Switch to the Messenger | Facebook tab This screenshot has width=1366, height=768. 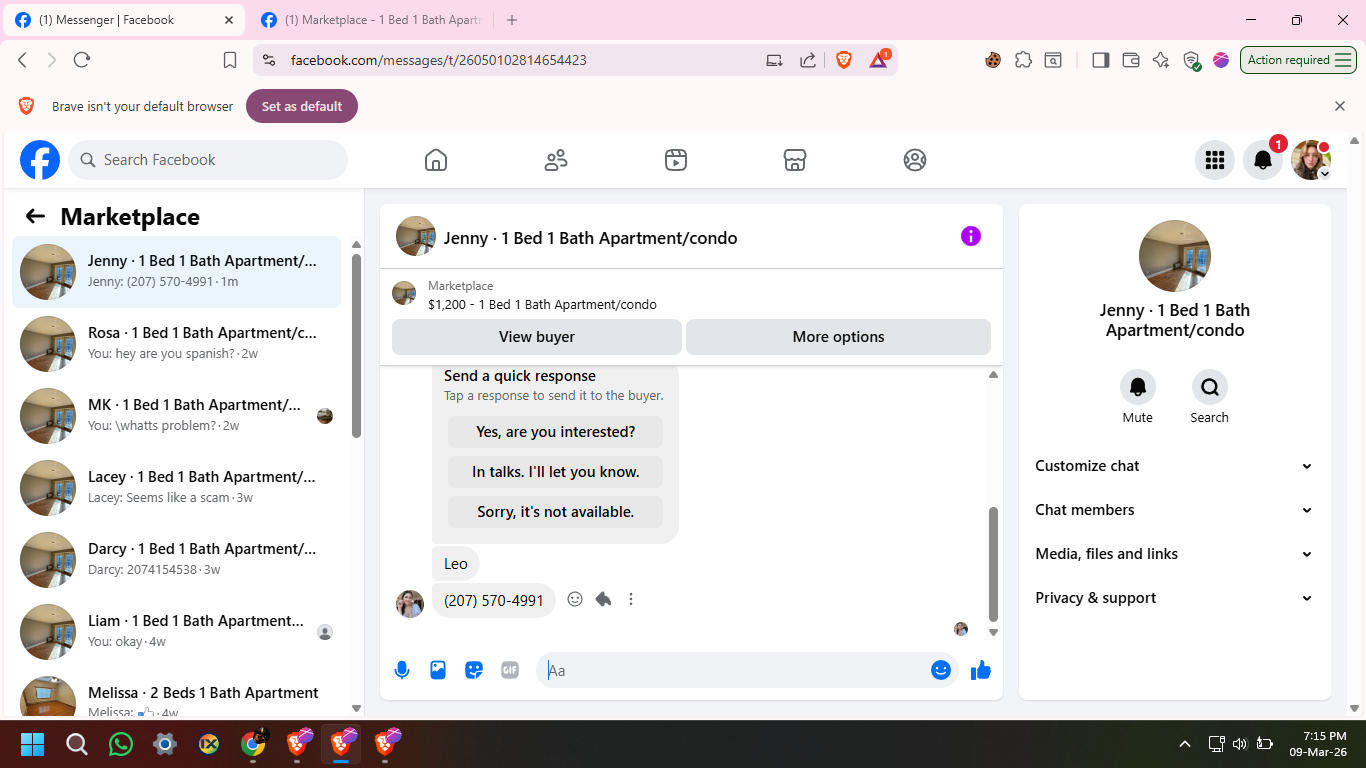pos(124,20)
